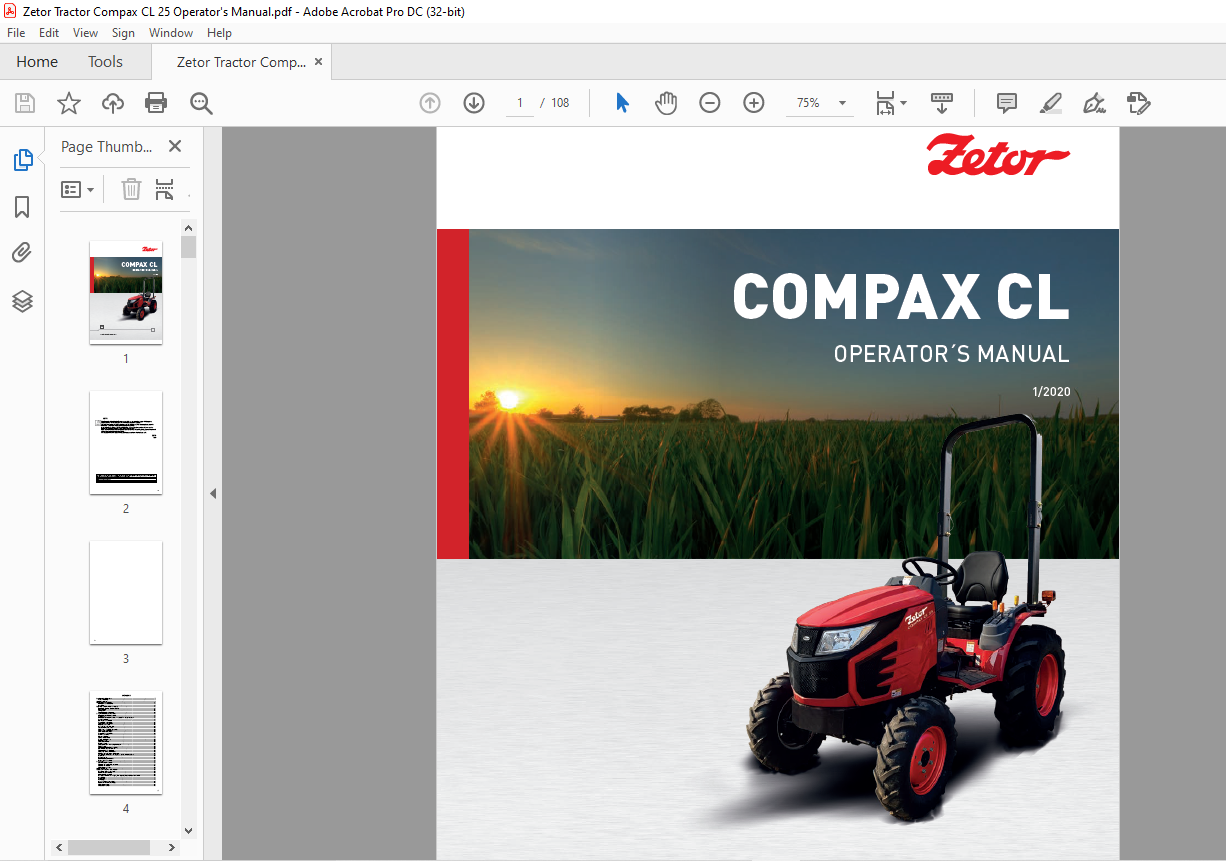The width and height of the screenshot is (1226, 861).
Task: Select page 3 thumbnail
Action: [126, 592]
